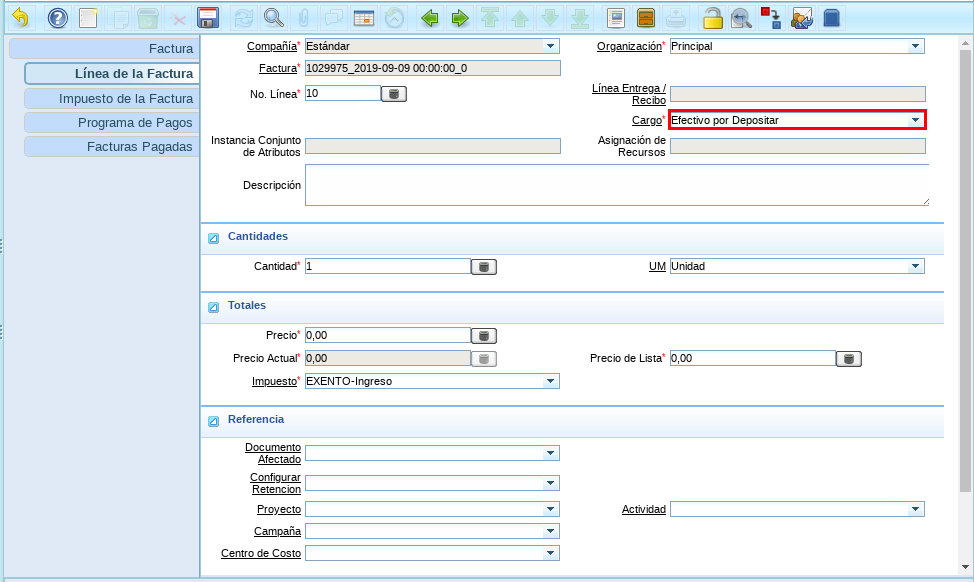Open the calculator button next to Precio
The image size is (974, 582).
click(484, 336)
